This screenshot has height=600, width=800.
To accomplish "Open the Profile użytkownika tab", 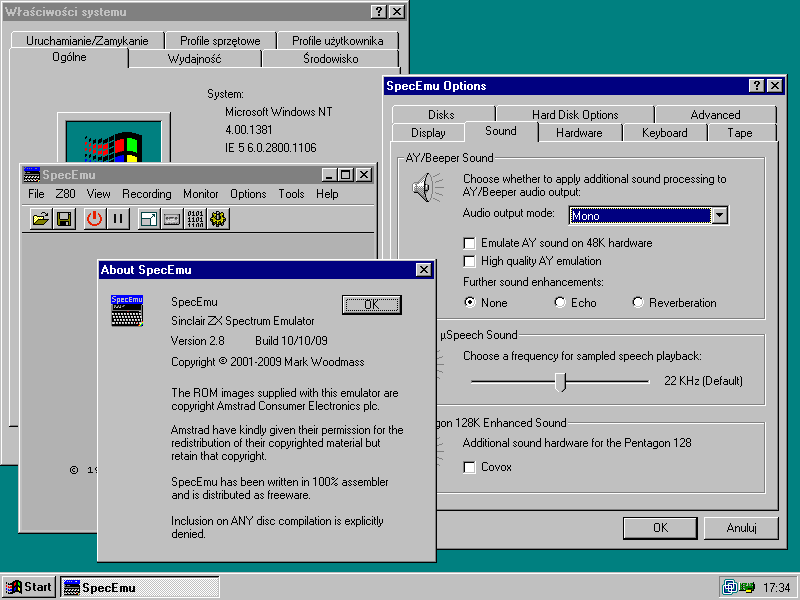I will tap(338, 40).
